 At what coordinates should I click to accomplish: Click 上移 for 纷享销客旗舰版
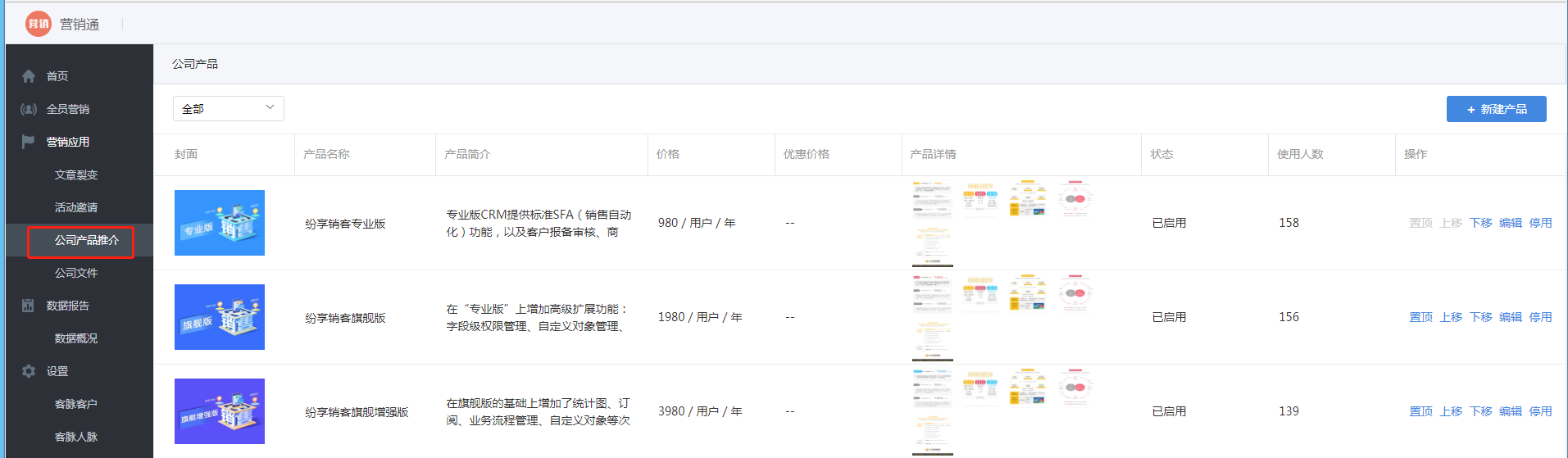(x=1451, y=317)
